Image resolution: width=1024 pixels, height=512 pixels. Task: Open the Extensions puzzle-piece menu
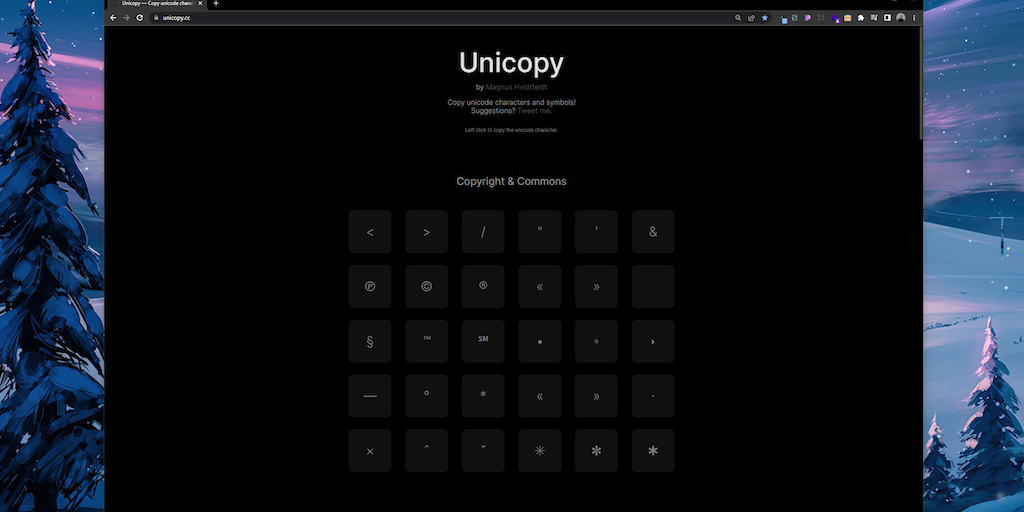click(x=861, y=18)
